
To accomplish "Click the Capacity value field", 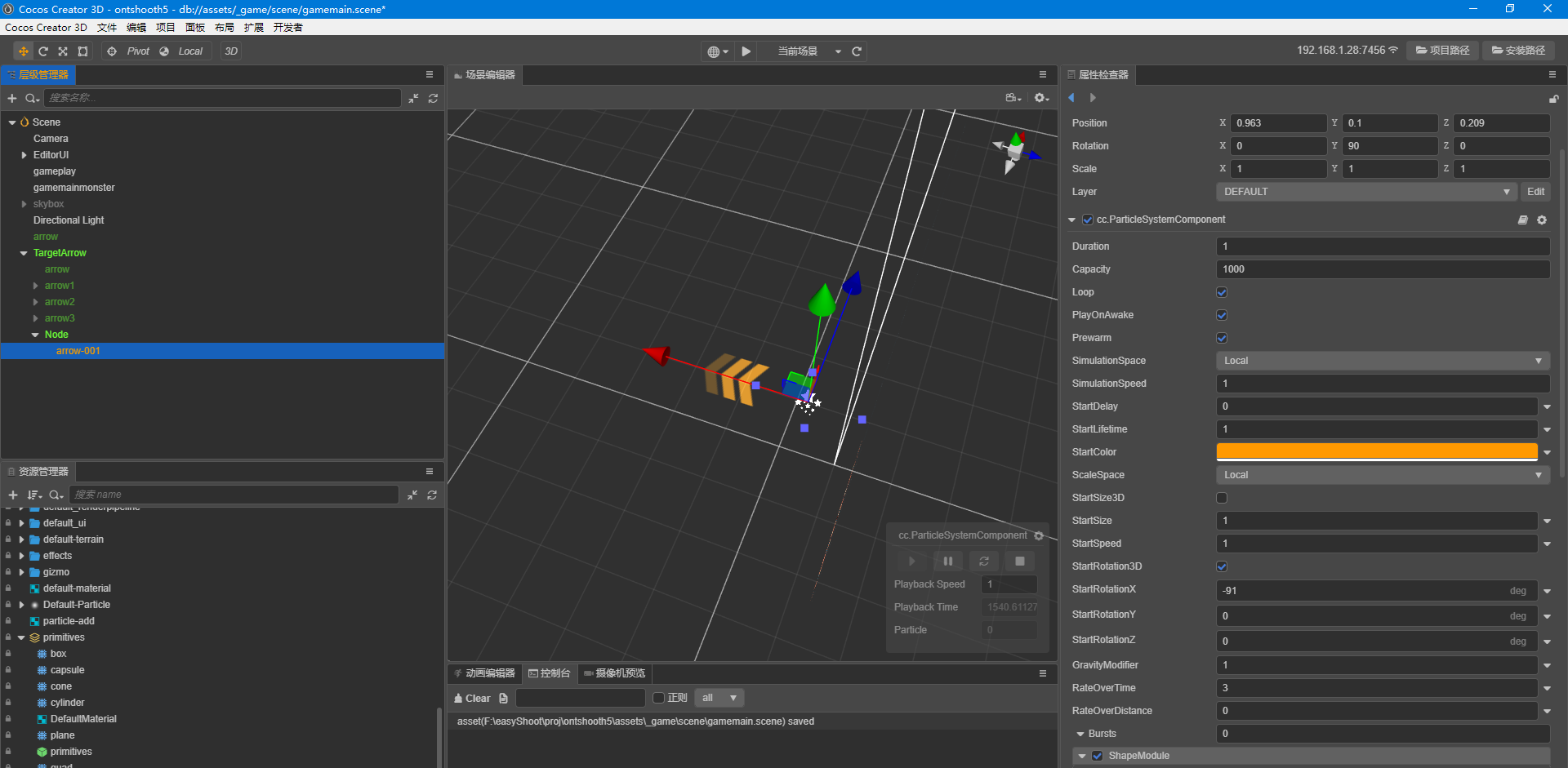I will pos(1383,269).
